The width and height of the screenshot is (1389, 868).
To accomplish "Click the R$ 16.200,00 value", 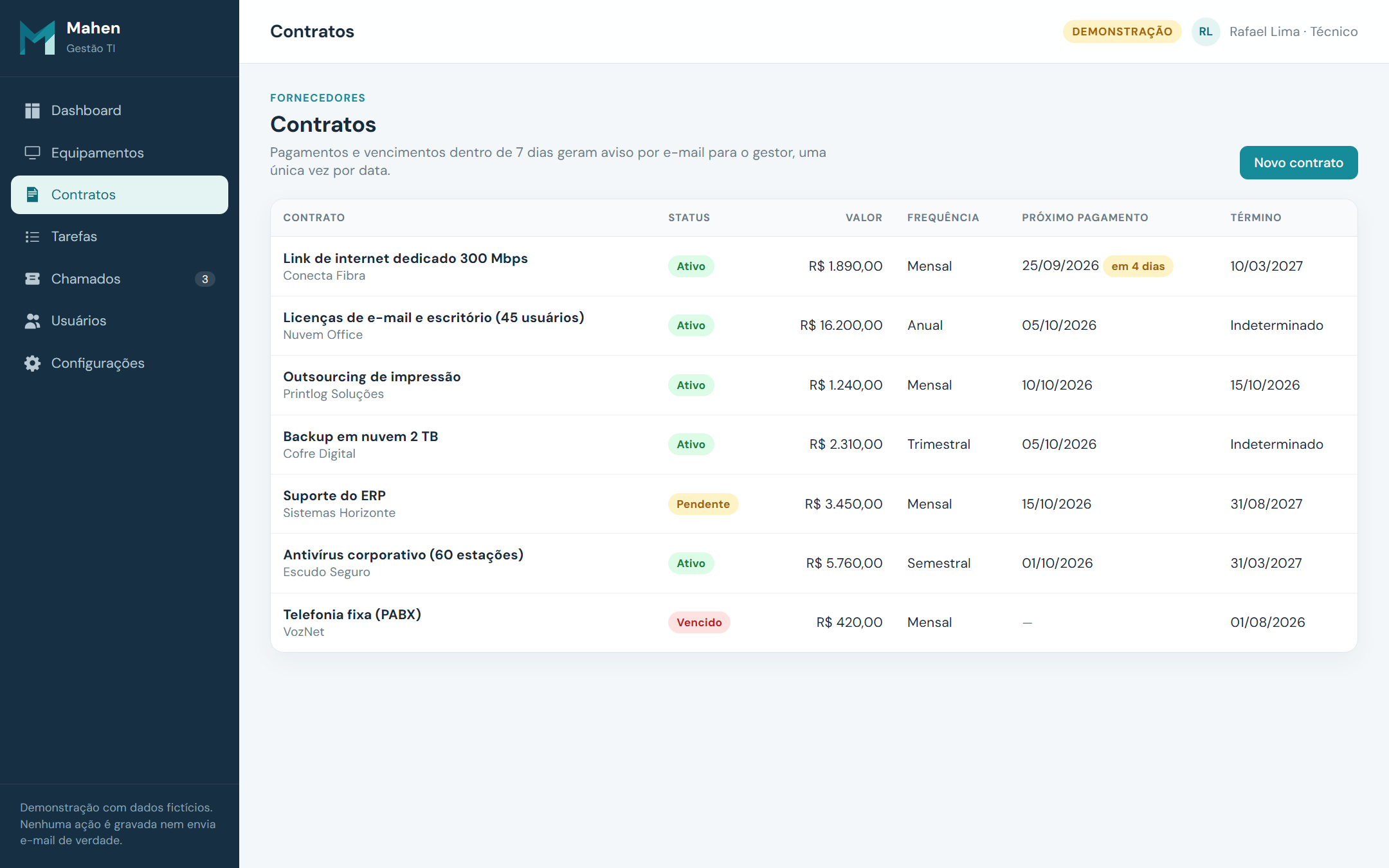I will (841, 325).
